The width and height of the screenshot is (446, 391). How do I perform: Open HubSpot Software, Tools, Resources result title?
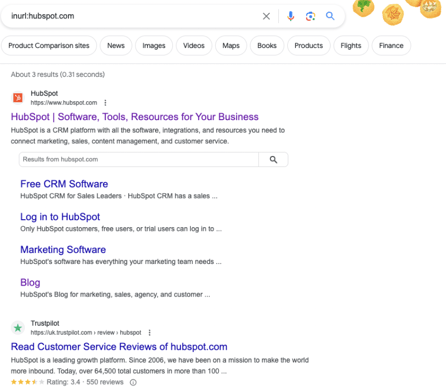[135, 117]
